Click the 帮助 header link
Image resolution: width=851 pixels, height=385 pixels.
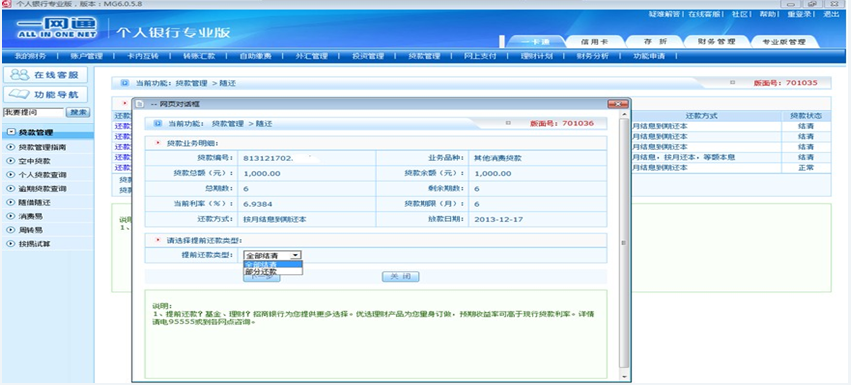coord(767,14)
